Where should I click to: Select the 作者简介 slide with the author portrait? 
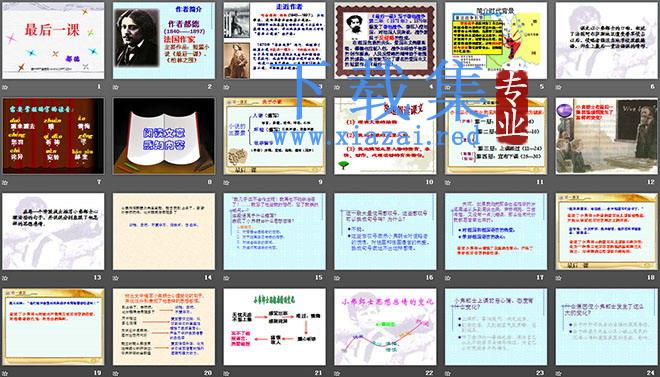[164, 41]
